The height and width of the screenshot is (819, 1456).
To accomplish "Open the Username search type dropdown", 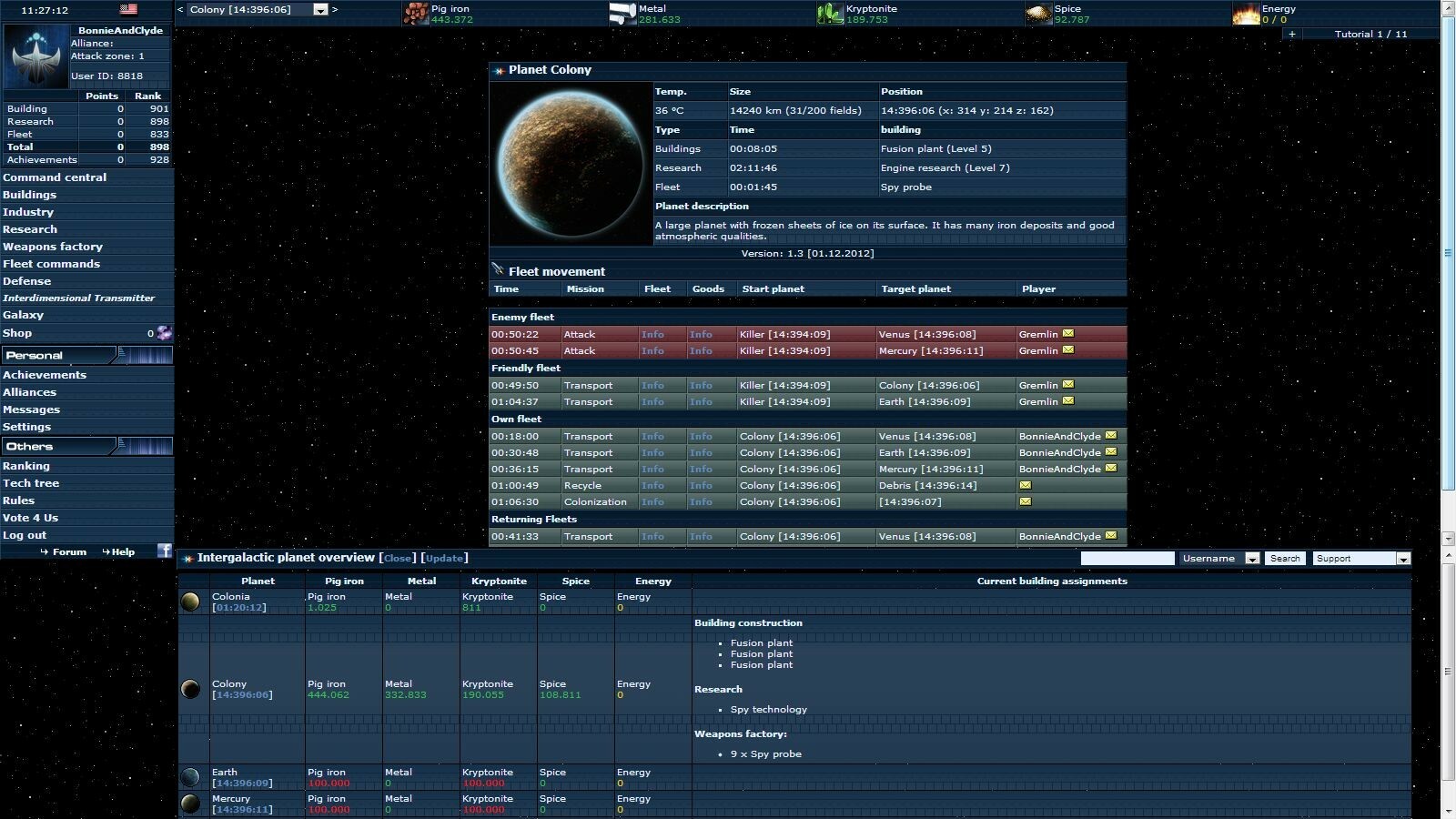I will pyautogui.click(x=1252, y=558).
